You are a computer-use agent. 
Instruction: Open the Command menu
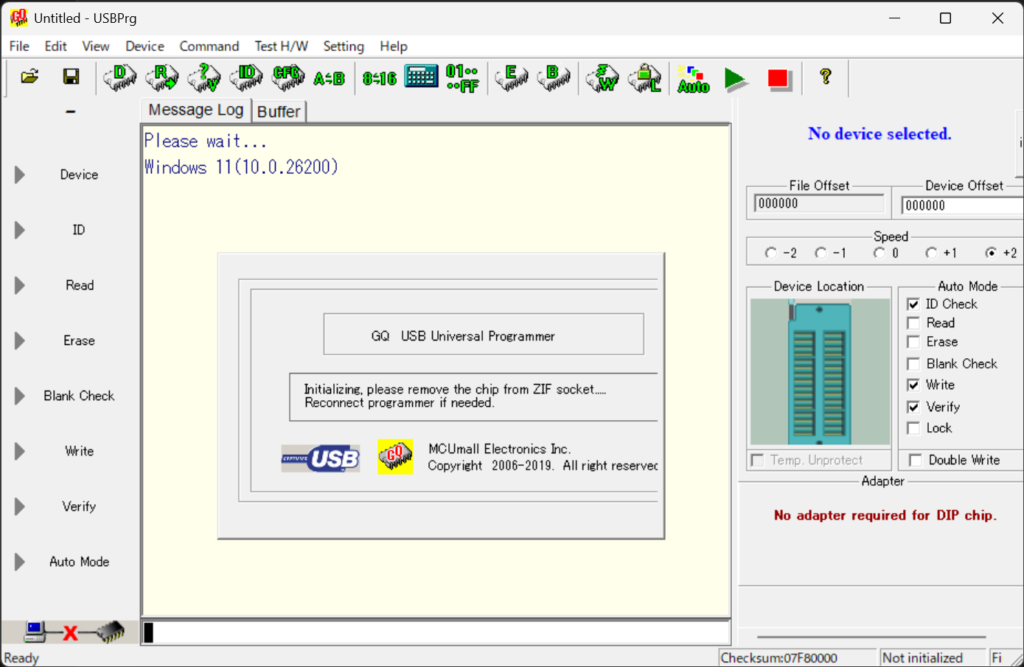pos(209,46)
